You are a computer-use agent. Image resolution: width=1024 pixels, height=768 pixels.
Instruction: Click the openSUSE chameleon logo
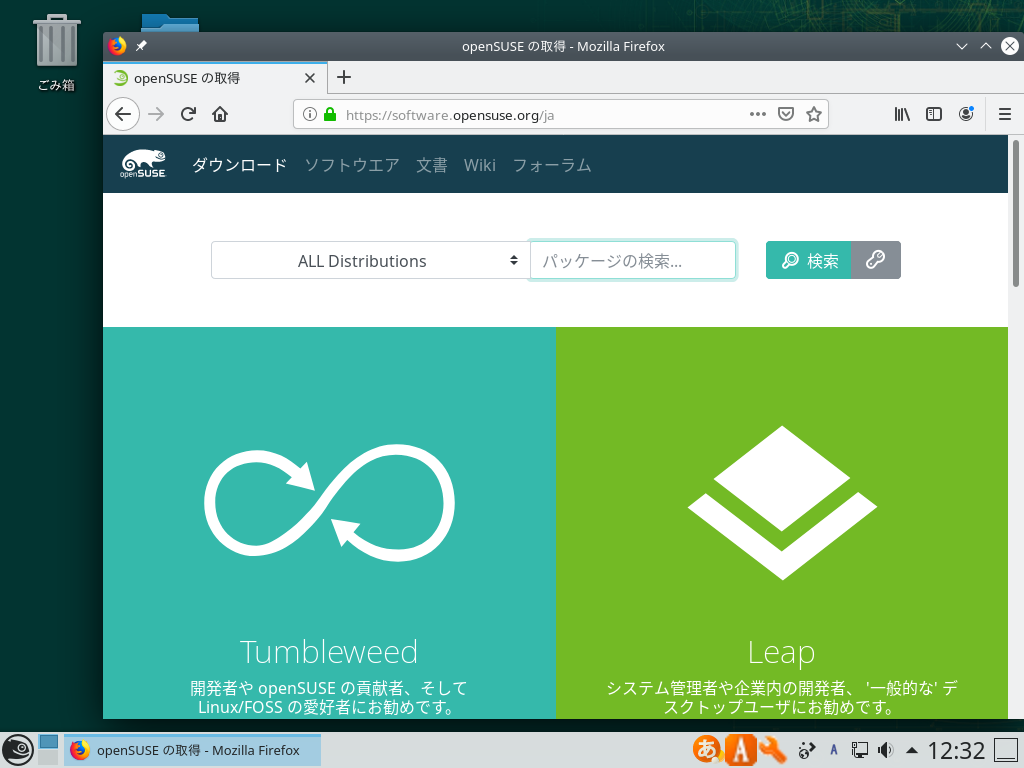point(143,164)
